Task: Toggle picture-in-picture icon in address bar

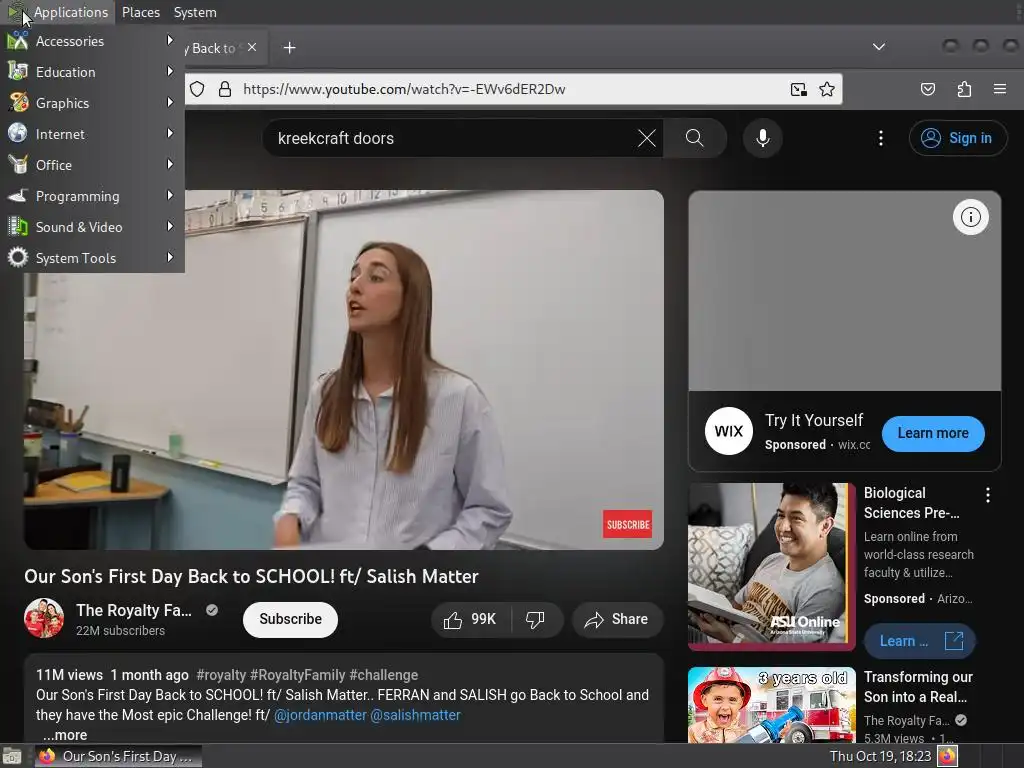Action: [798, 89]
